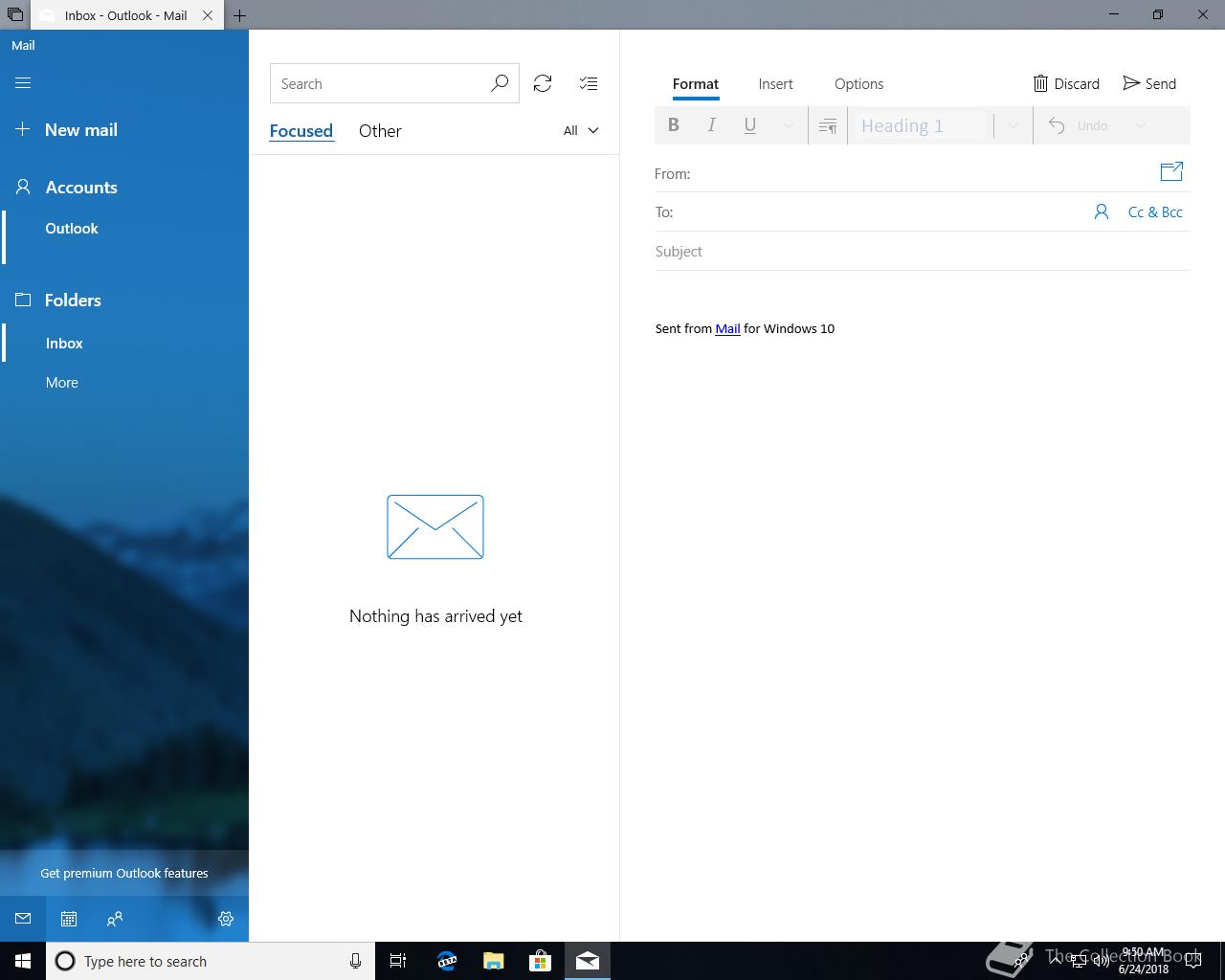This screenshot has width=1225, height=980.
Task: Add a new tab with plus
Action: coord(239,15)
